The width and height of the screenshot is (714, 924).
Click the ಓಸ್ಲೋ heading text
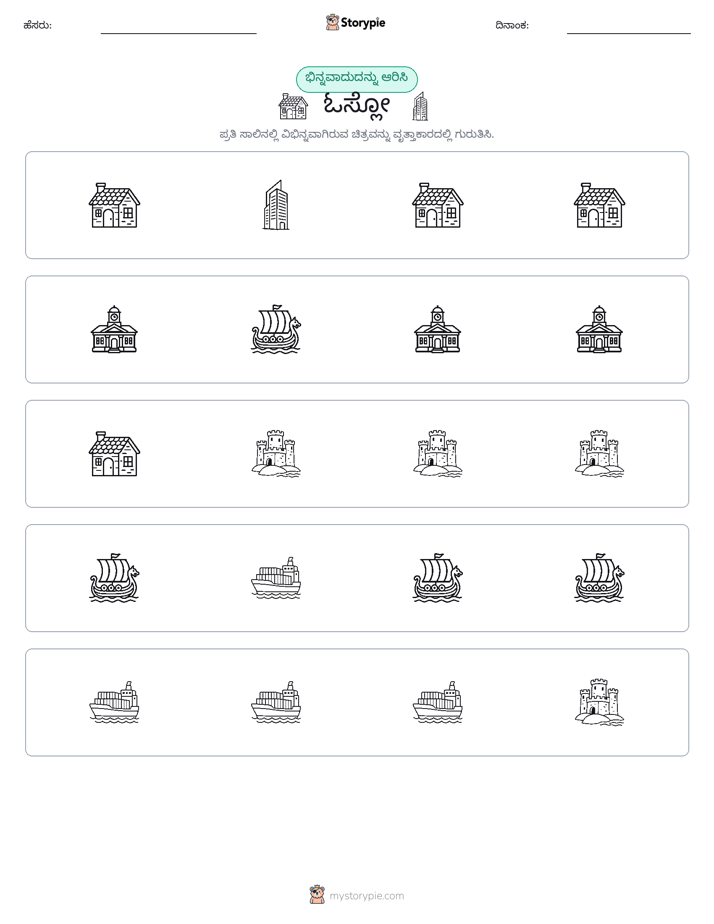tap(356, 106)
